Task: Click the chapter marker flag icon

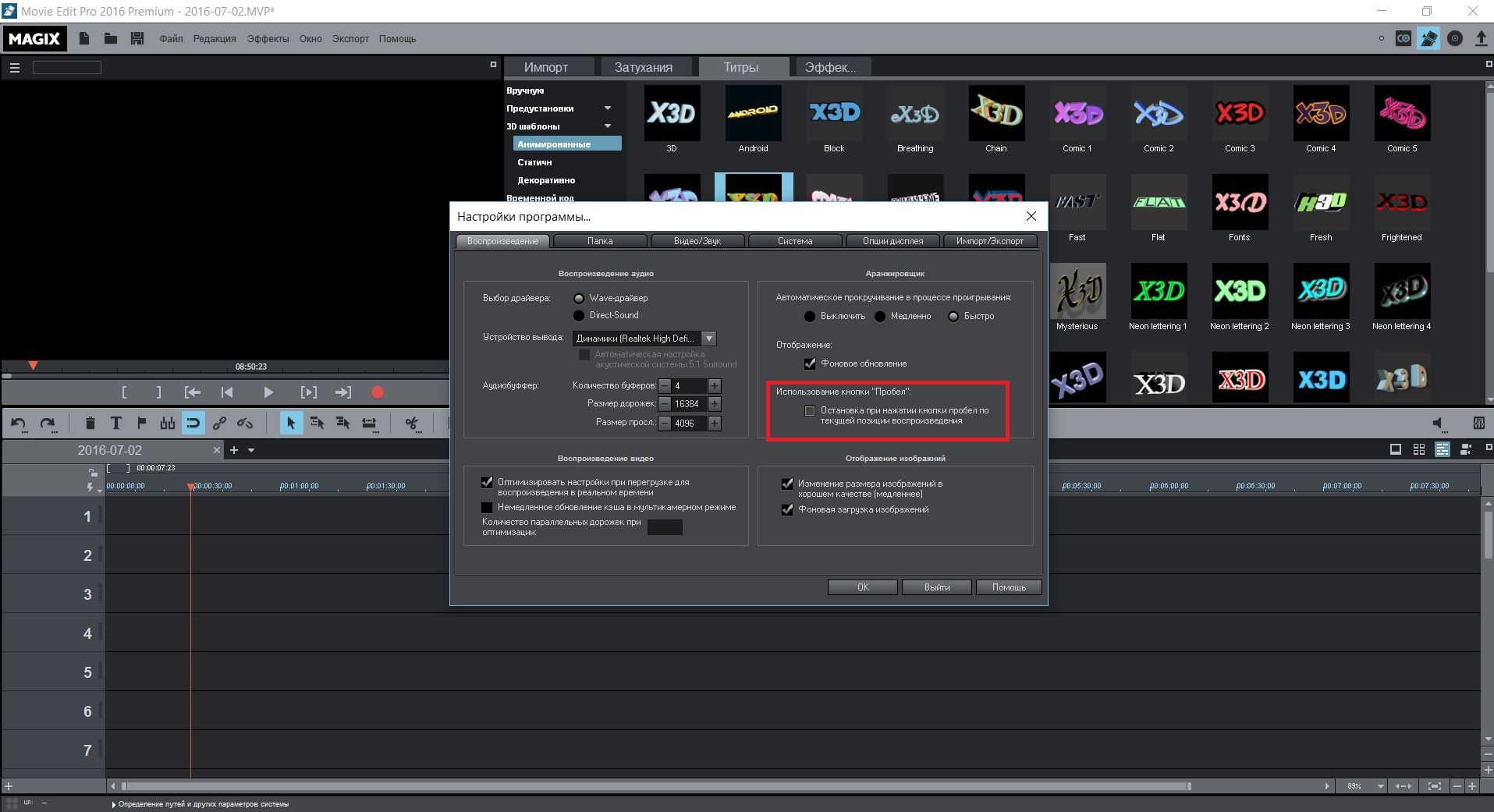Action: point(141,423)
